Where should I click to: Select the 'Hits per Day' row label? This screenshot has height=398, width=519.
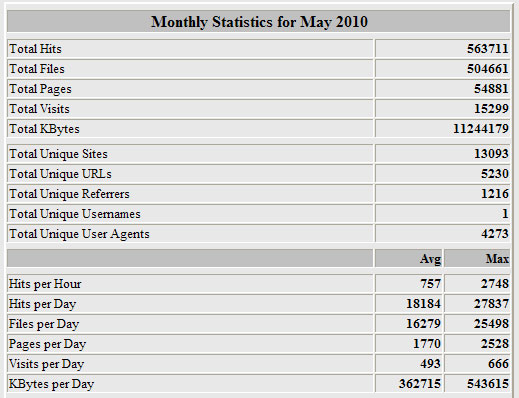click(x=42, y=304)
